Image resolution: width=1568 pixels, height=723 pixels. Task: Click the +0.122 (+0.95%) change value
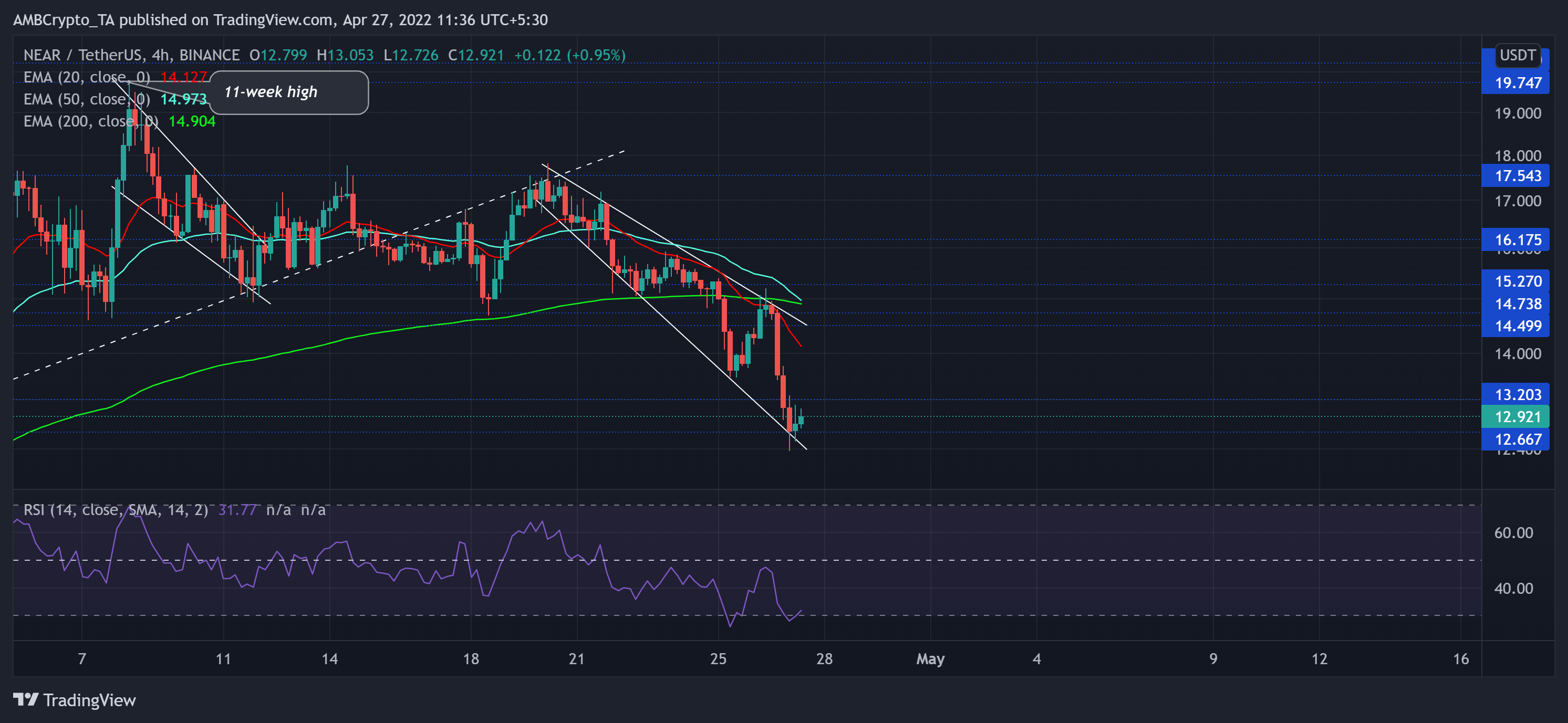coord(570,55)
